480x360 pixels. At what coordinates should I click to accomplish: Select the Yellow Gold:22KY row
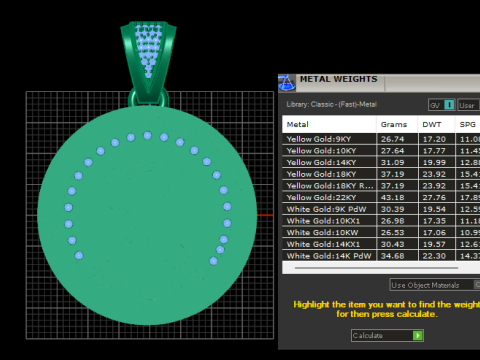tap(381, 197)
